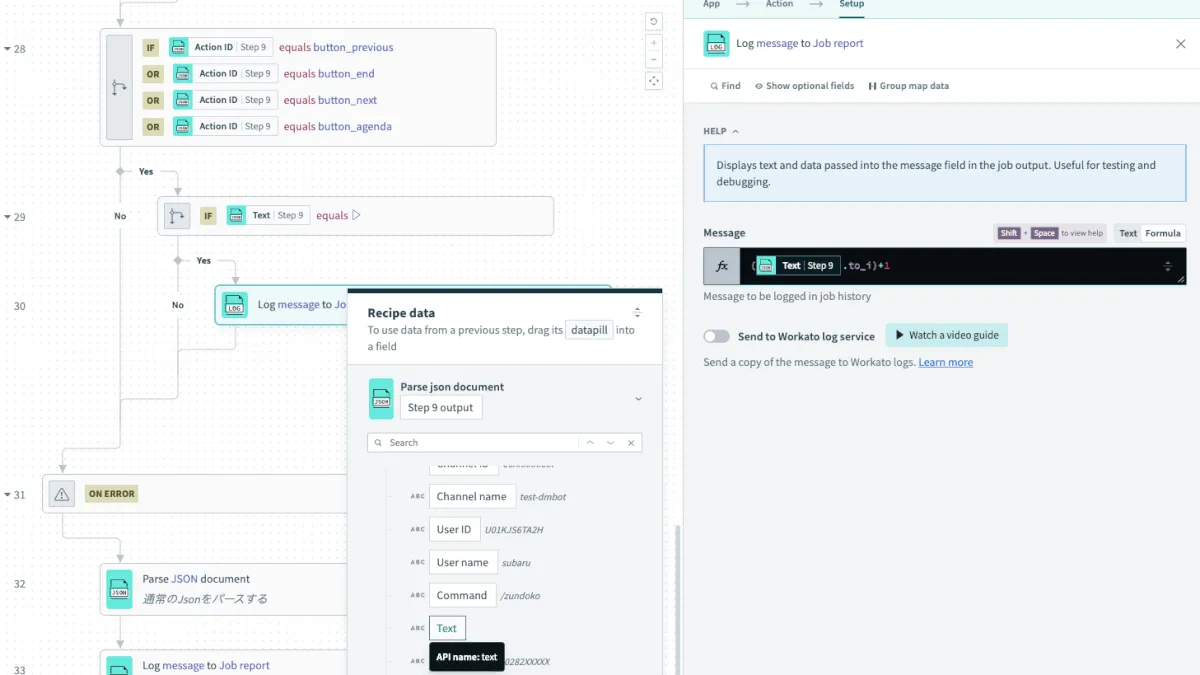Image resolution: width=1200 pixels, height=675 pixels.
Task: Click the JSON icon on step 32
Action: coord(120,589)
